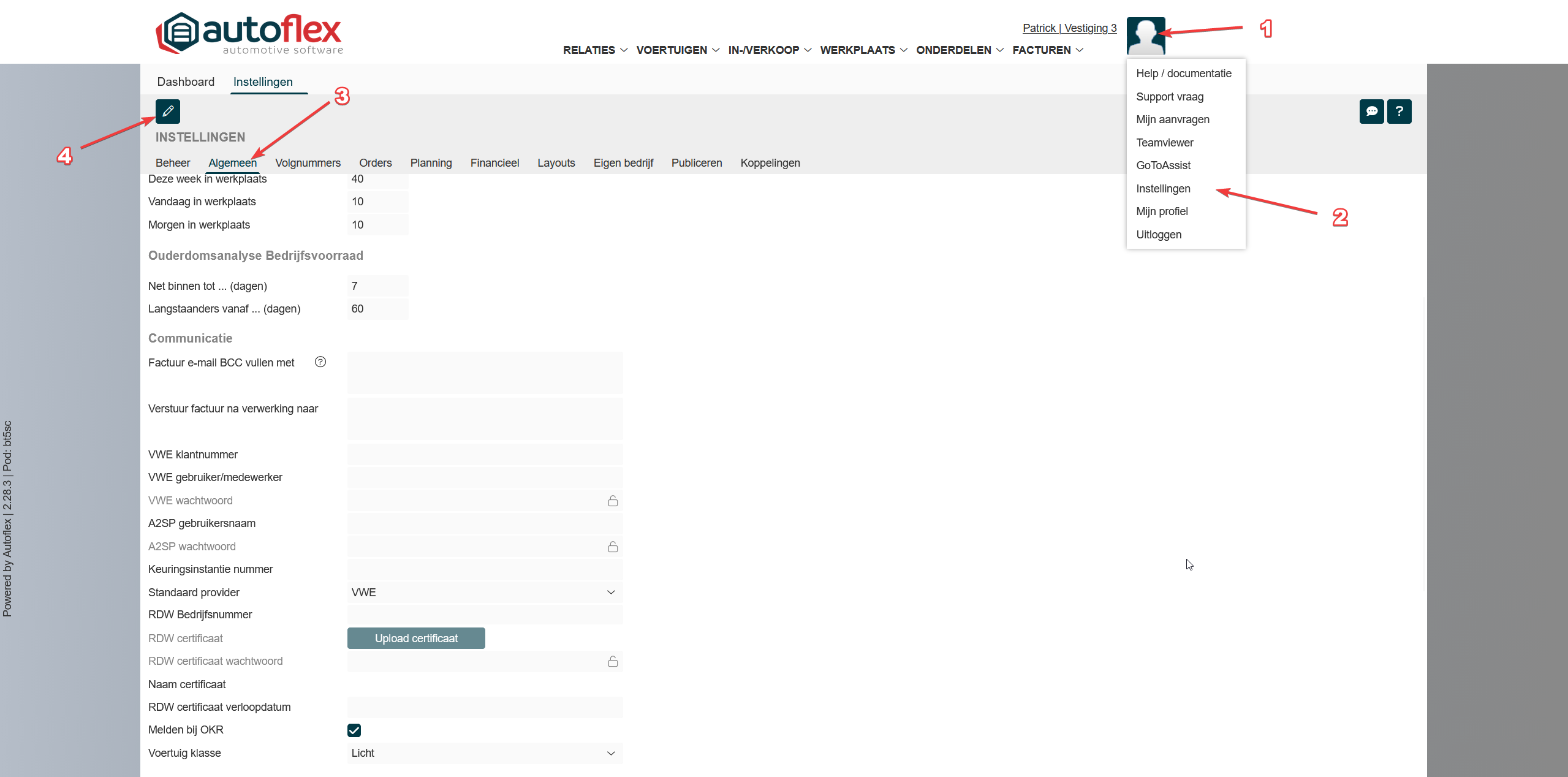
Task: Toggle the Melden bij OKR checkbox
Action: [x=354, y=730]
